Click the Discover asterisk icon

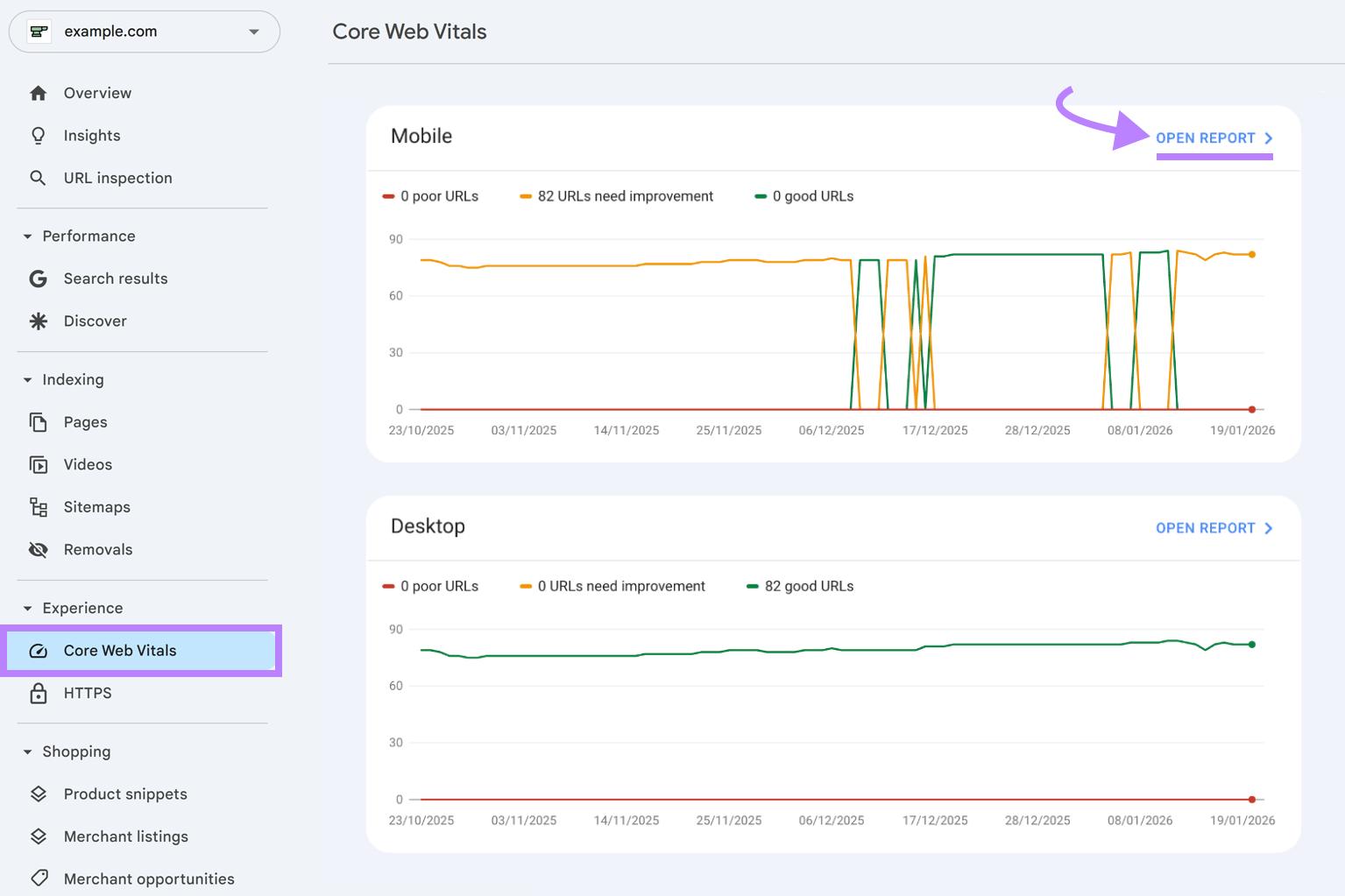click(39, 321)
